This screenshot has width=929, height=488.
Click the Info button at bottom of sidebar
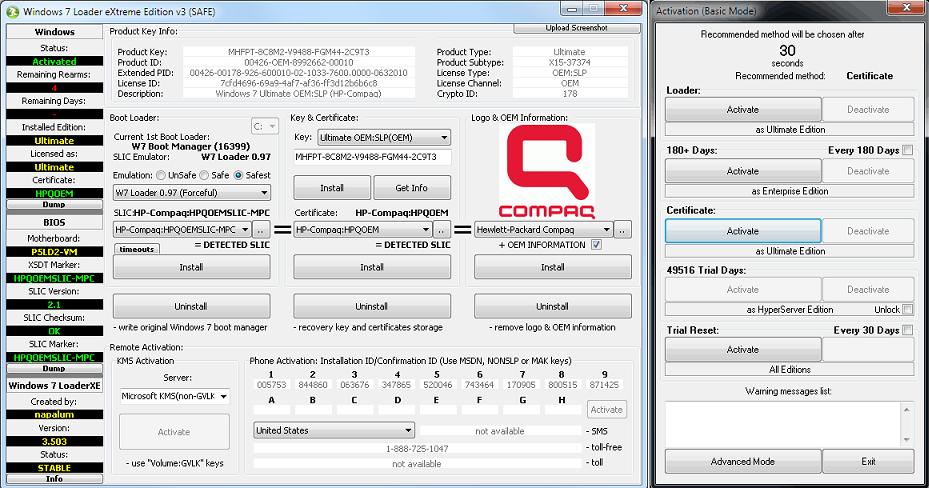click(54, 479)
